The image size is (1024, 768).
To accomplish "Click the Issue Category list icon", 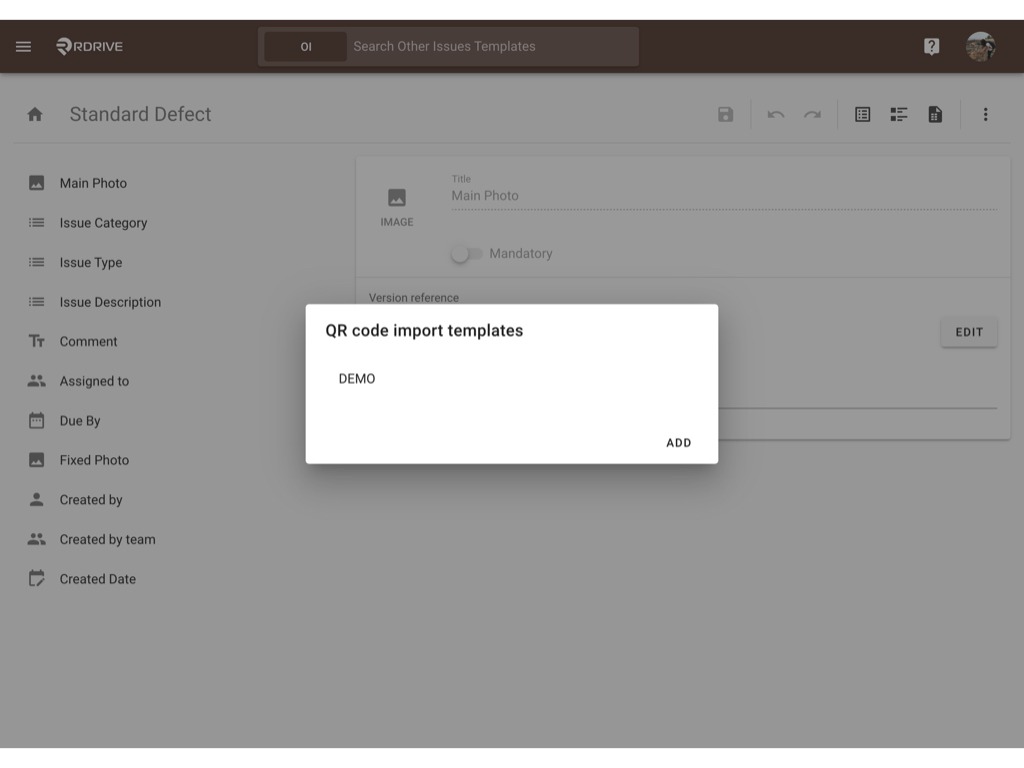I will pos(37,223).
